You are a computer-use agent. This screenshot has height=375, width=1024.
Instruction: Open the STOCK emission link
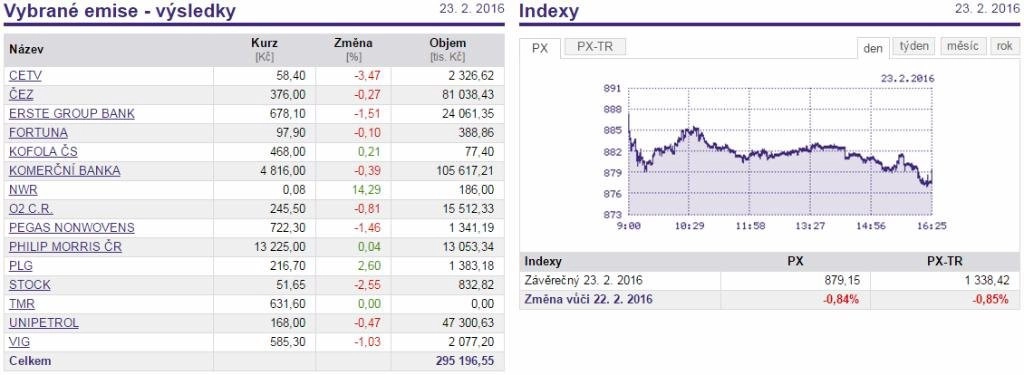[x=30, y=285]
